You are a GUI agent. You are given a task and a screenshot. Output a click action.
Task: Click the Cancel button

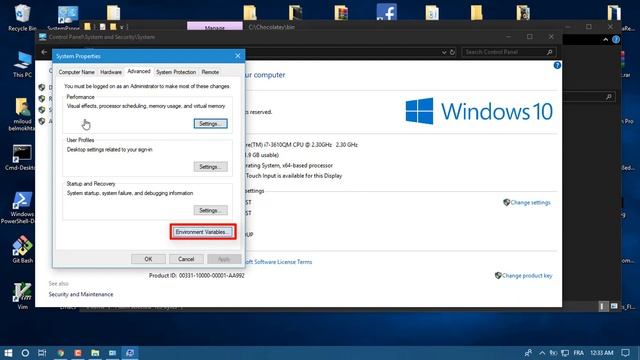186,259
